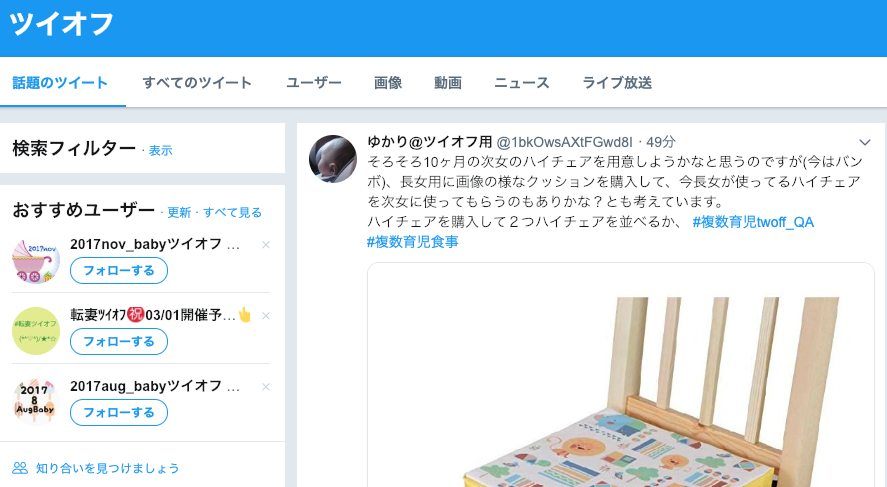This screenshot has height=487, width=887.
Task: Open the 2017nov_baby stroller avatar
Action: pyautogui.click(x=36, y=260)
